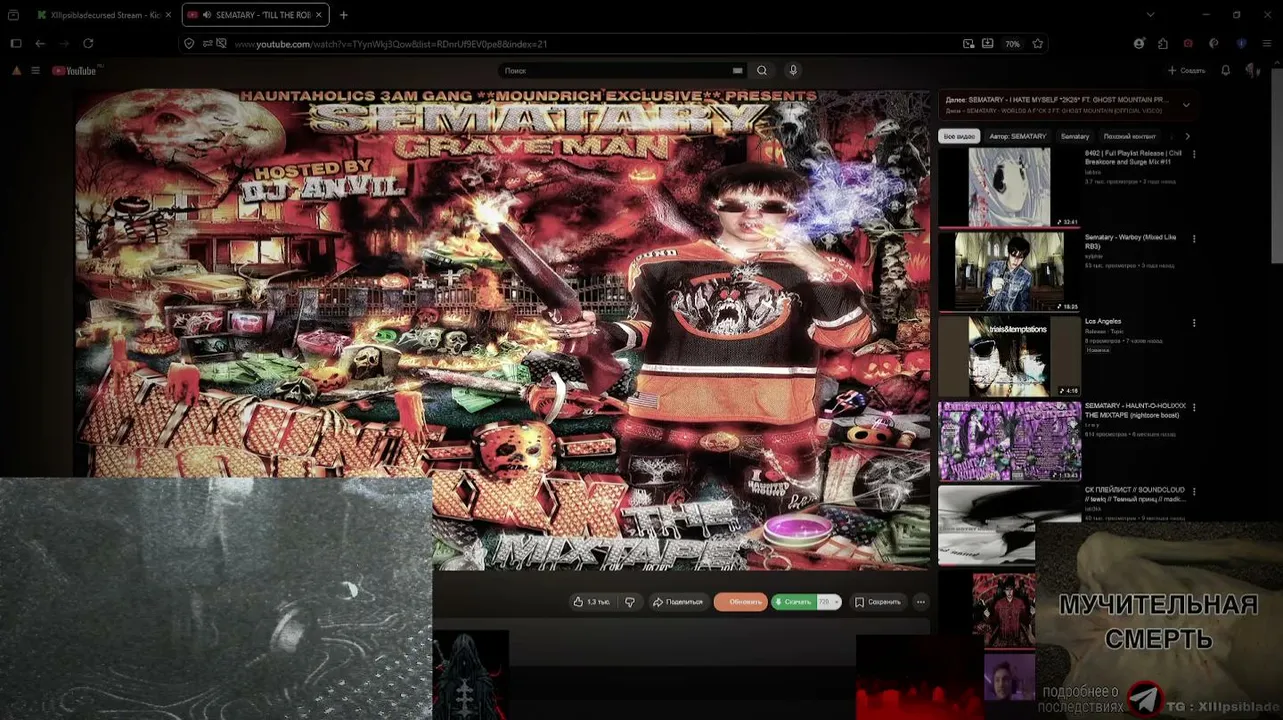Open the Los Angeles video thumbnail
The image size is (1283, 720).
(x=1009, y=356)
